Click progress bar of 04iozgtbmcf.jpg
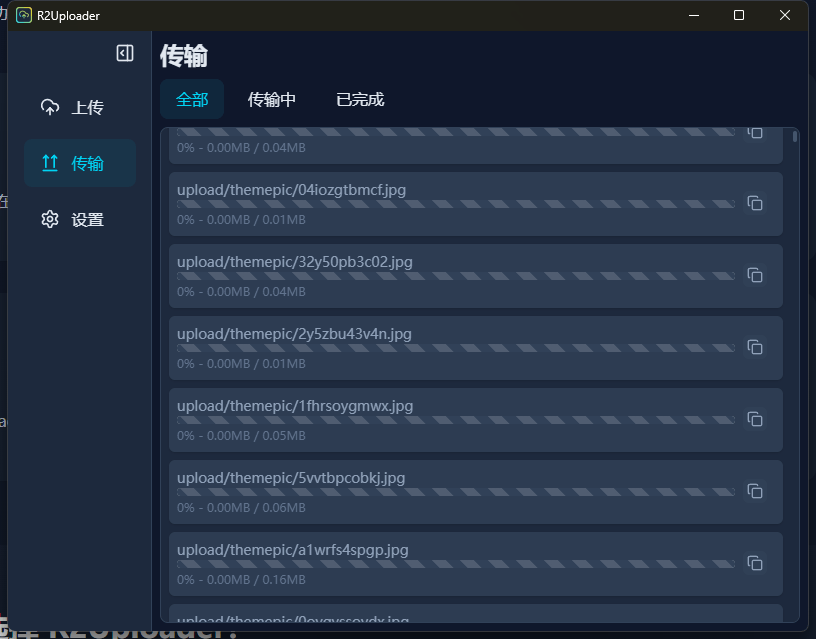Viewport: 816px width, 639px height. (456, 204)
